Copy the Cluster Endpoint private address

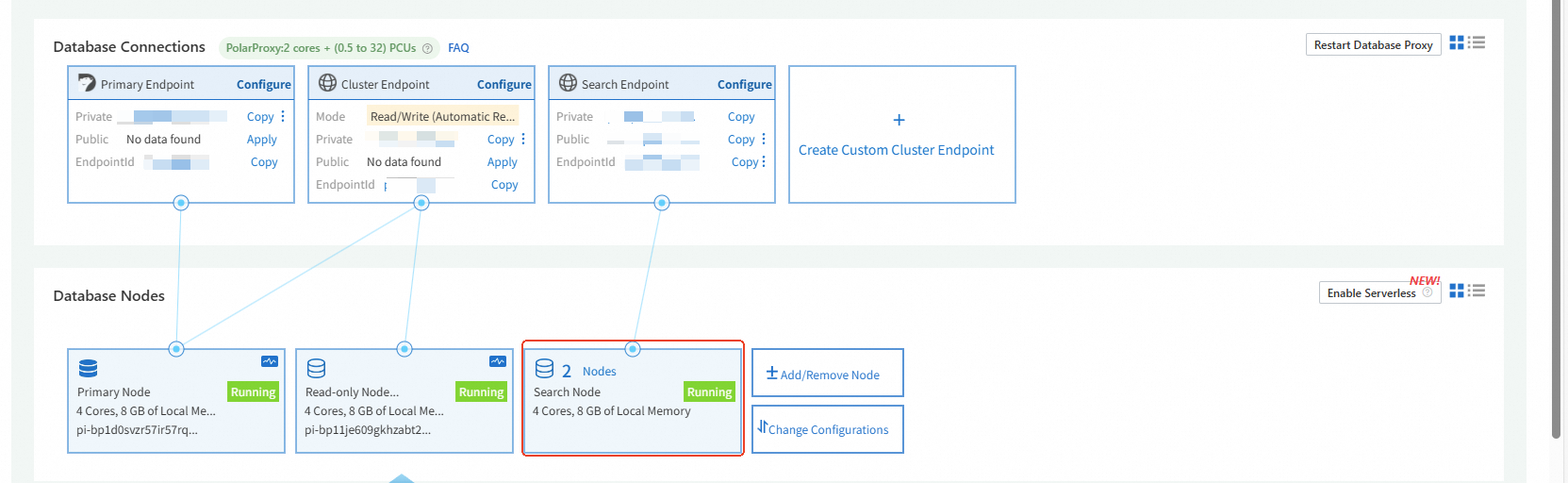501,140
